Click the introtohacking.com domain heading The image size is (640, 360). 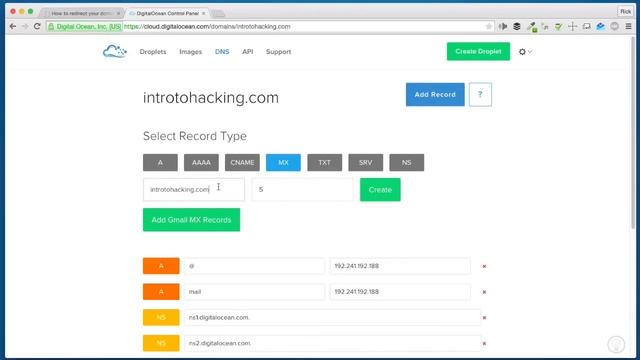tap(211, 98)
